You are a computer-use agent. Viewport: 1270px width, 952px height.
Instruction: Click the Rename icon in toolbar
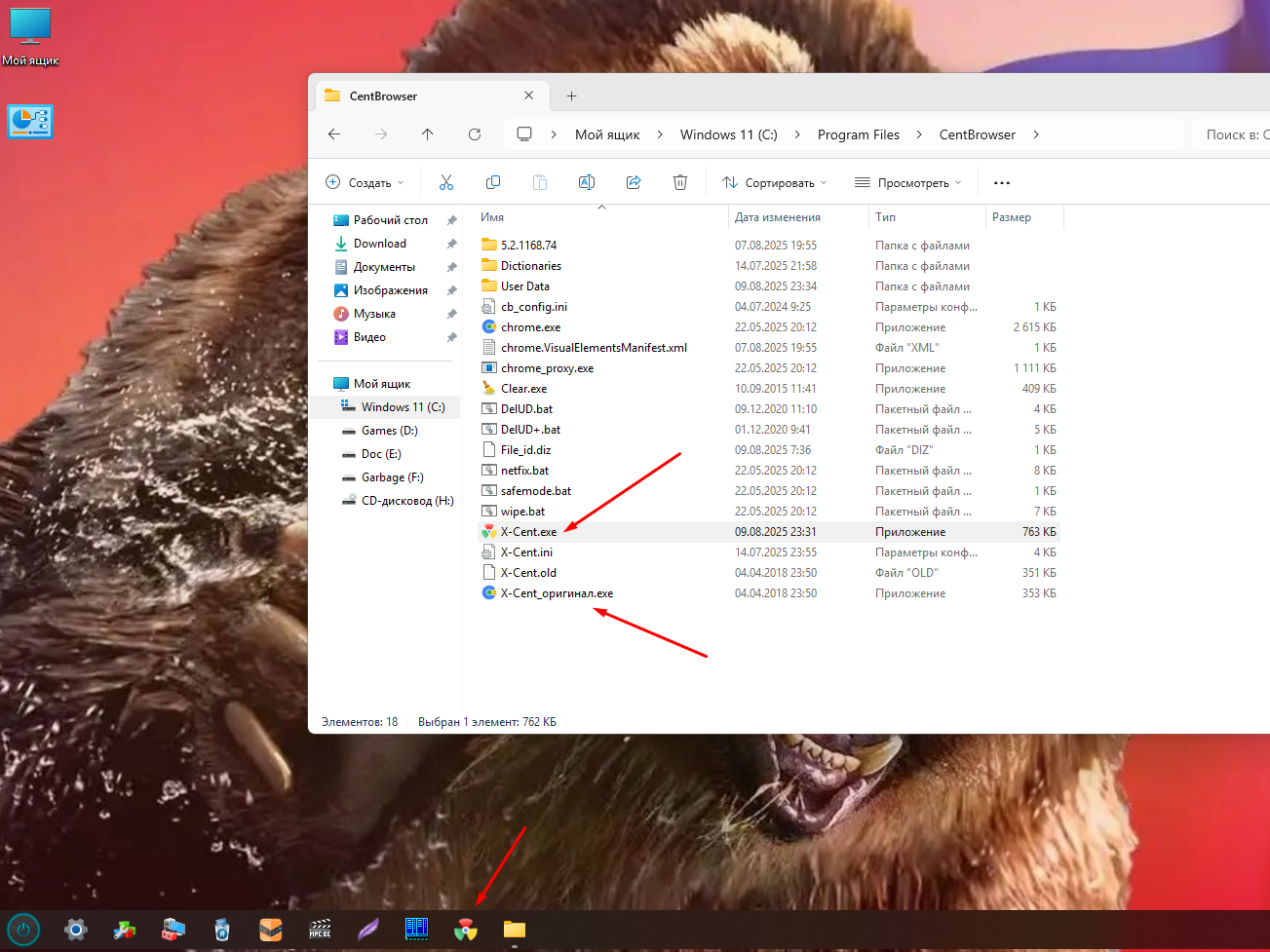point(587,182)
